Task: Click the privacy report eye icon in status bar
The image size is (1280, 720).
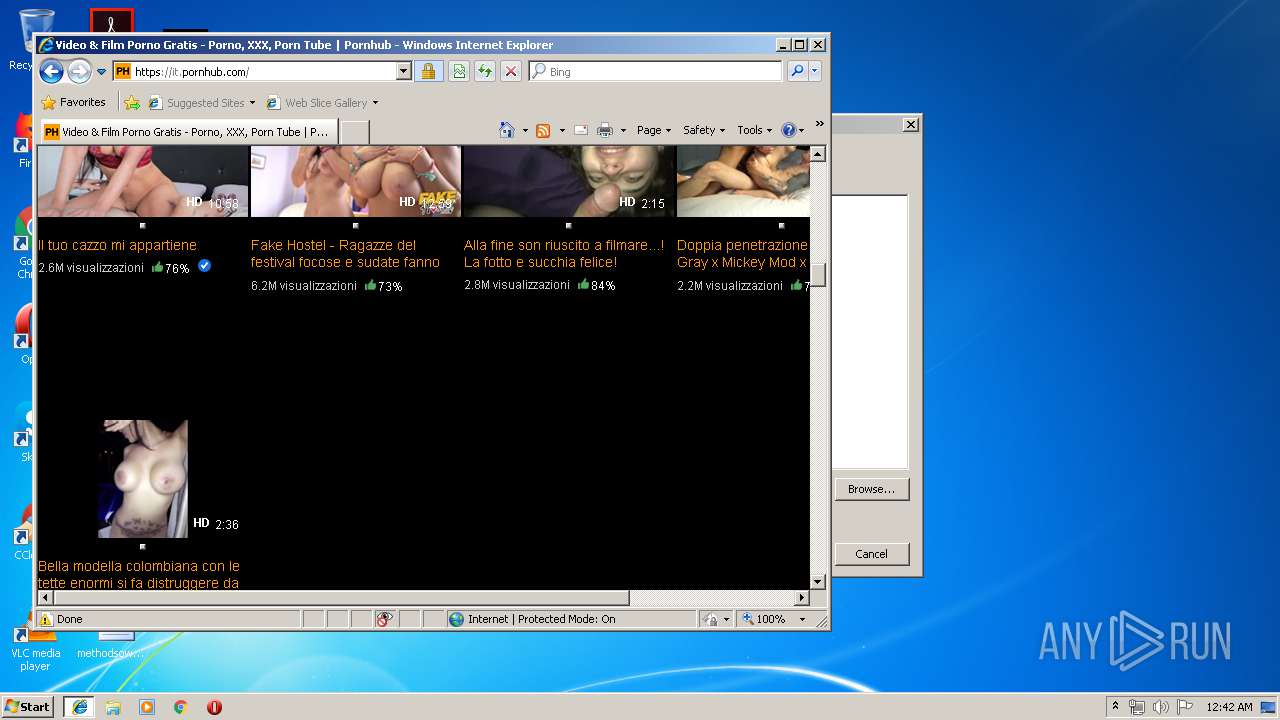Action: 385,619
